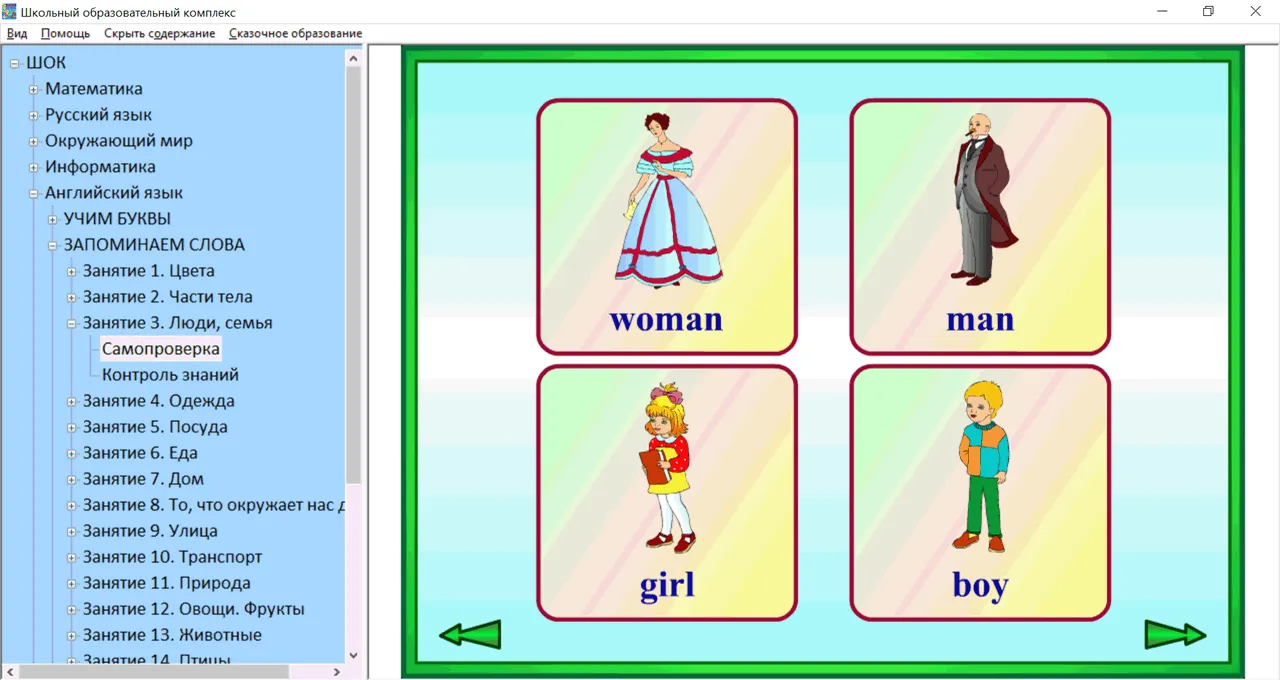The height and width of the screenshot is (680, 1280).
Task: Collapse Занятие 3. Люди, семья
Action: click(x=71, y=323)
